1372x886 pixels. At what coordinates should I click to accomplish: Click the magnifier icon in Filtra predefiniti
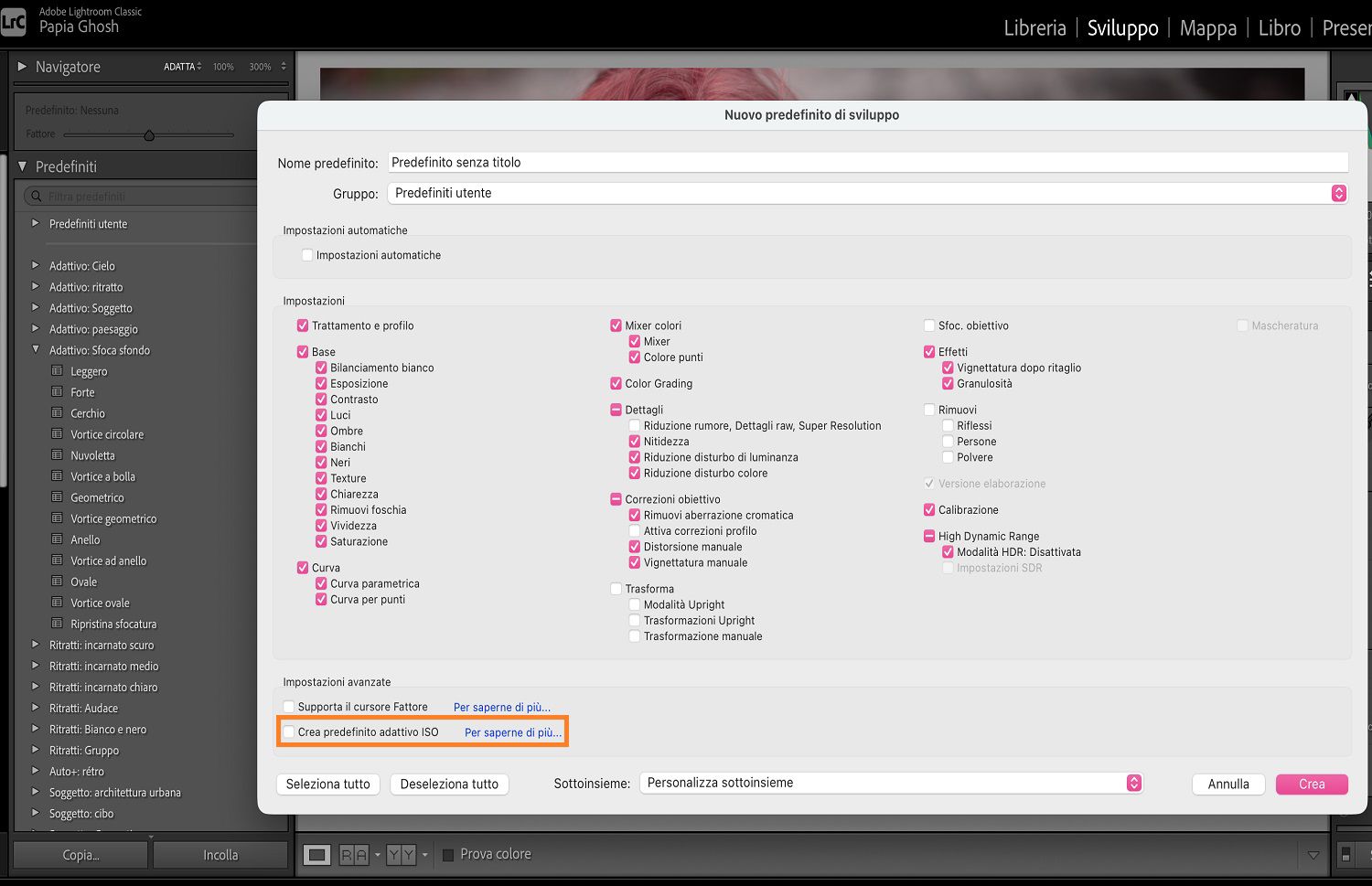click(x=37, y=196)
